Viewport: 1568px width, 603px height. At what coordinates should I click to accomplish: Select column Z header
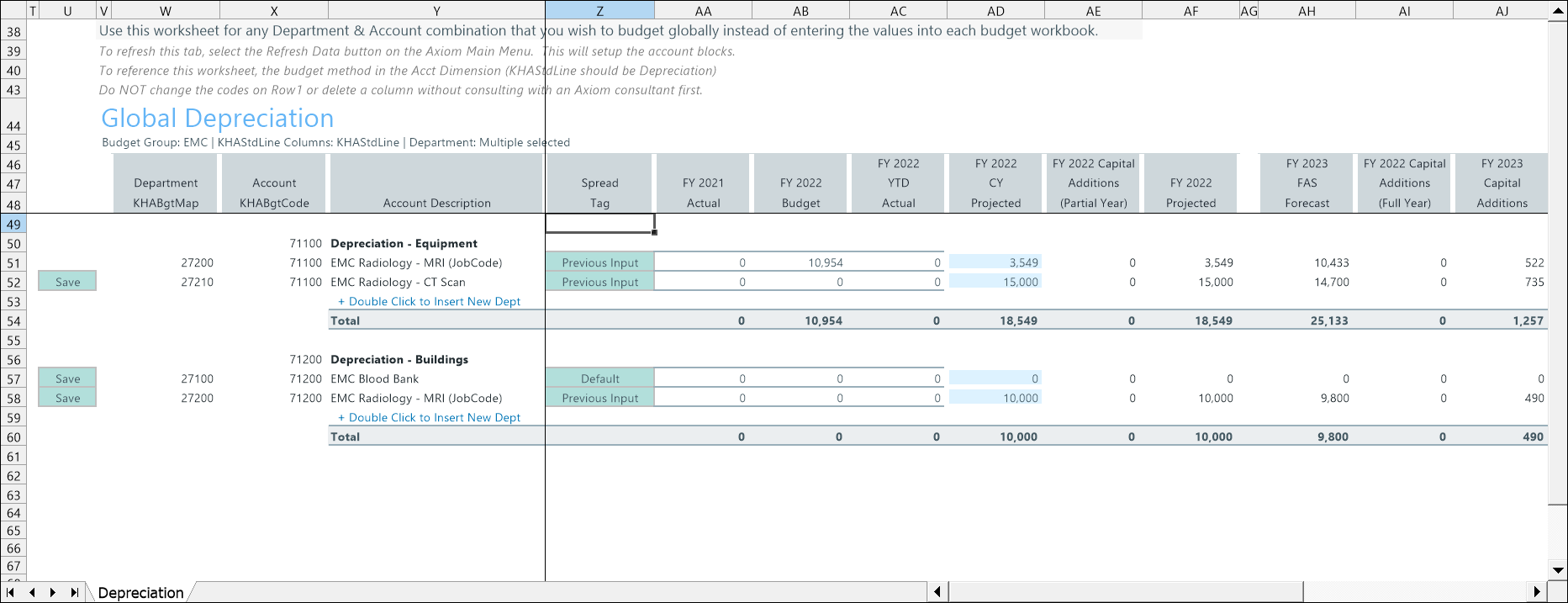599,10
